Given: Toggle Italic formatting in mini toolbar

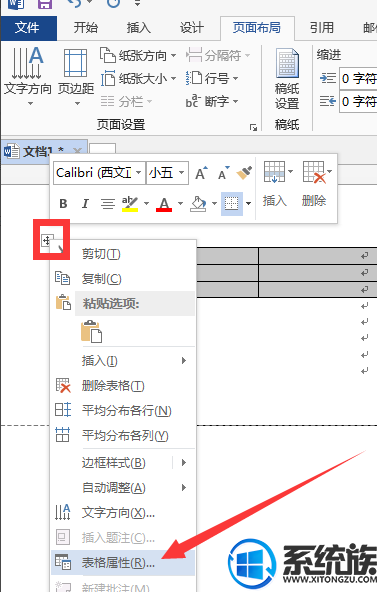Looking at the screenshot, I should (x=85, y=204).
